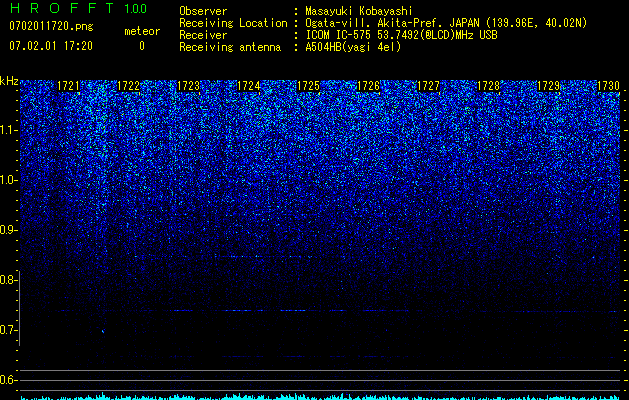Click the bright meteor echo dot near 0.7 kHz
629x400 pixels.
point(103,331)
